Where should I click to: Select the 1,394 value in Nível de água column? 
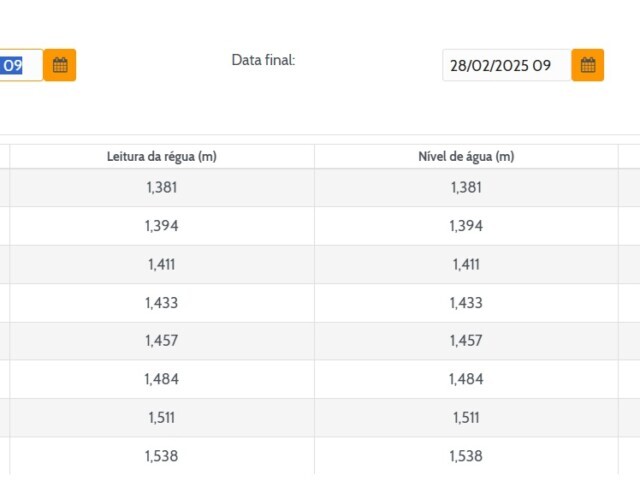pyautogui.click(x=466, y=226)
